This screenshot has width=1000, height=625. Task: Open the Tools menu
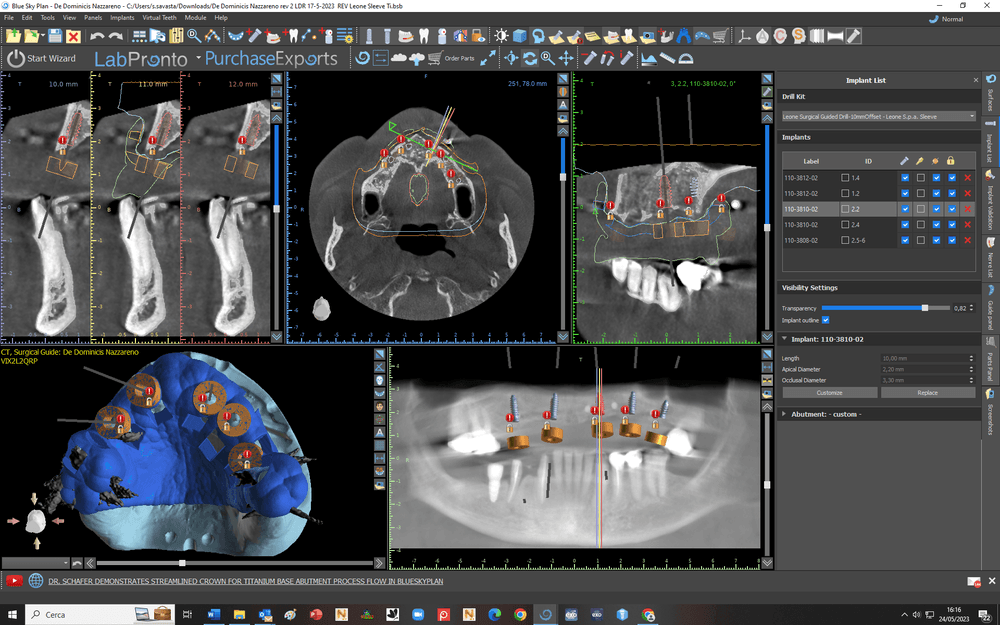(48, 18)
